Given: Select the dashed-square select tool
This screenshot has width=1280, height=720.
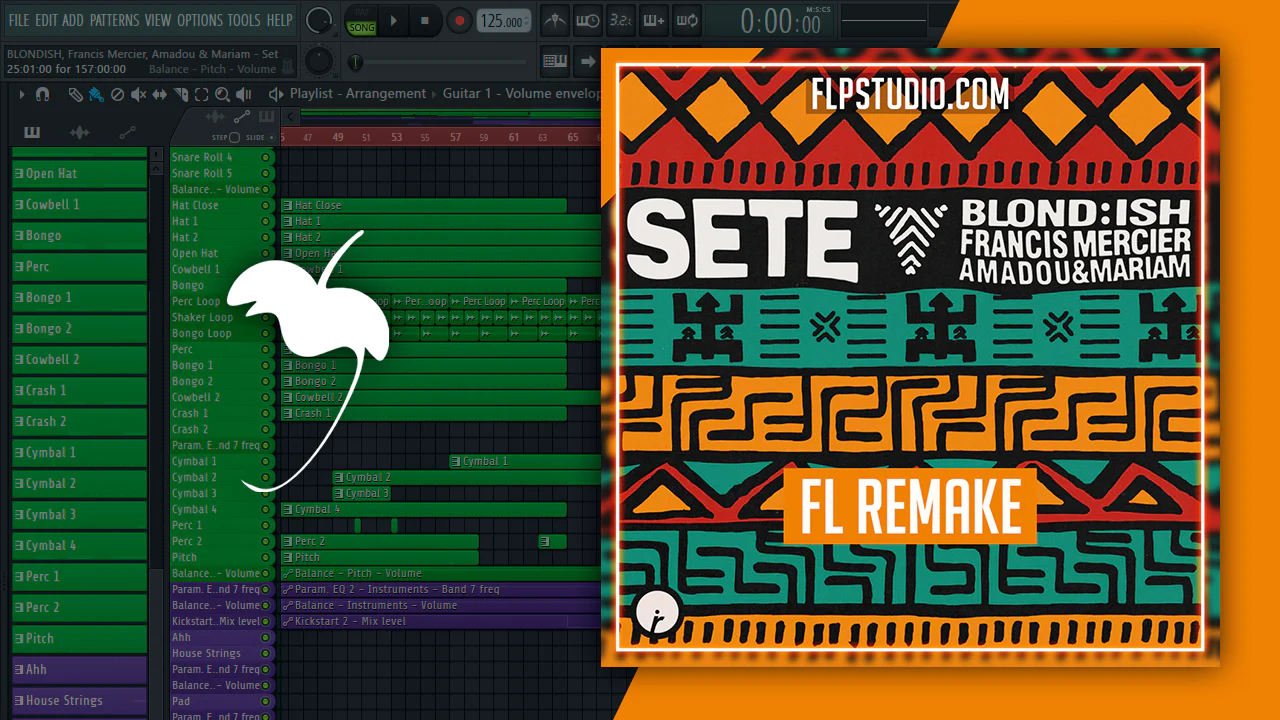Looking at the screenshot, I should tap(201, 94).
